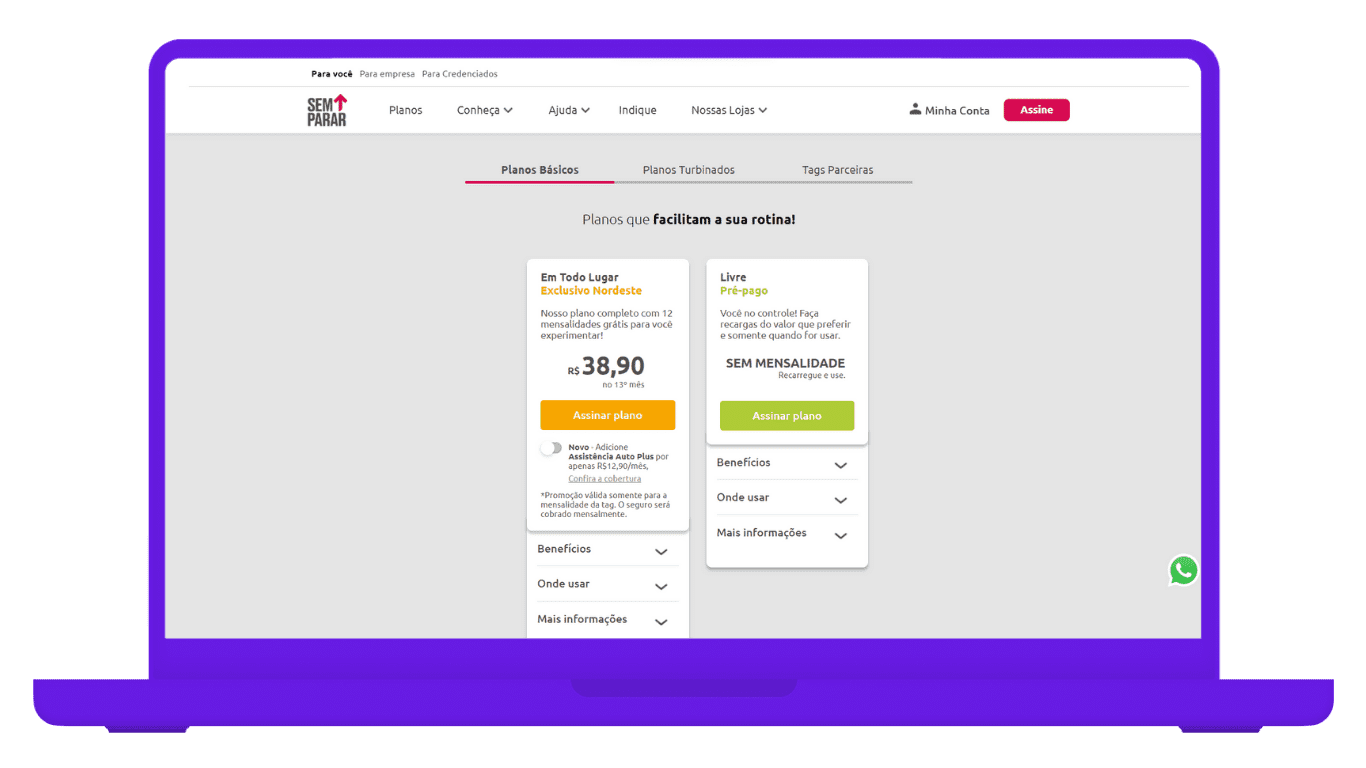Select the Planos Básicos tab
This screenshot has width=1366, height=768.
coord(539,170)
